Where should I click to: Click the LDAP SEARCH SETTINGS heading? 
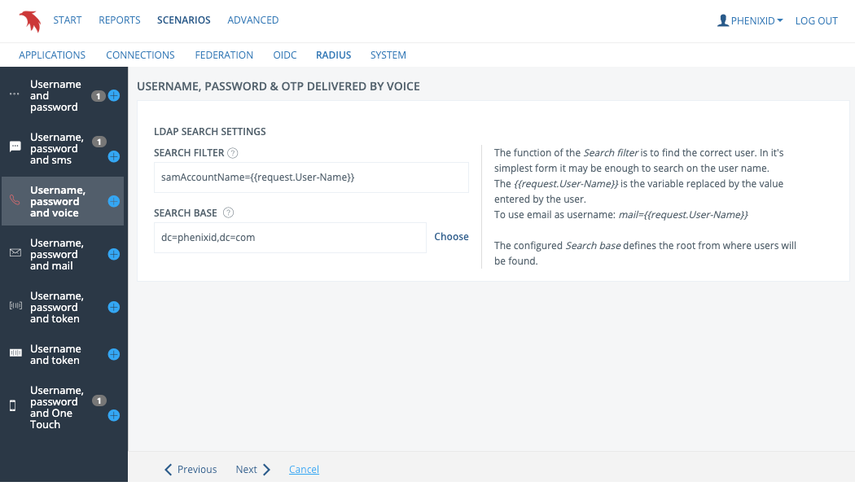(x=210, y=131)
